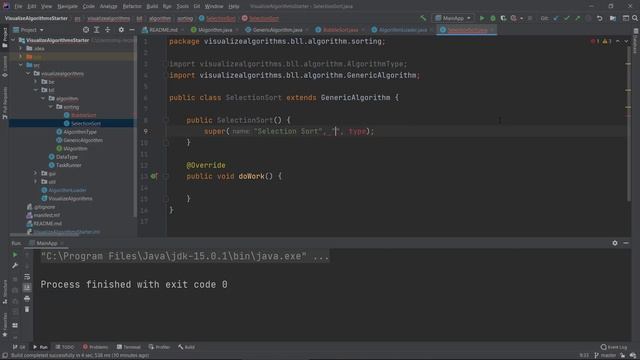Switch to BubbleSort.java tab

(340, 30)
